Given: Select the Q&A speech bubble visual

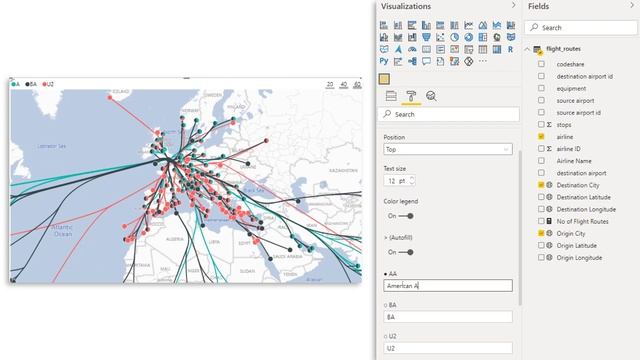Looking at the screenshot, I should tap(426, 61).
